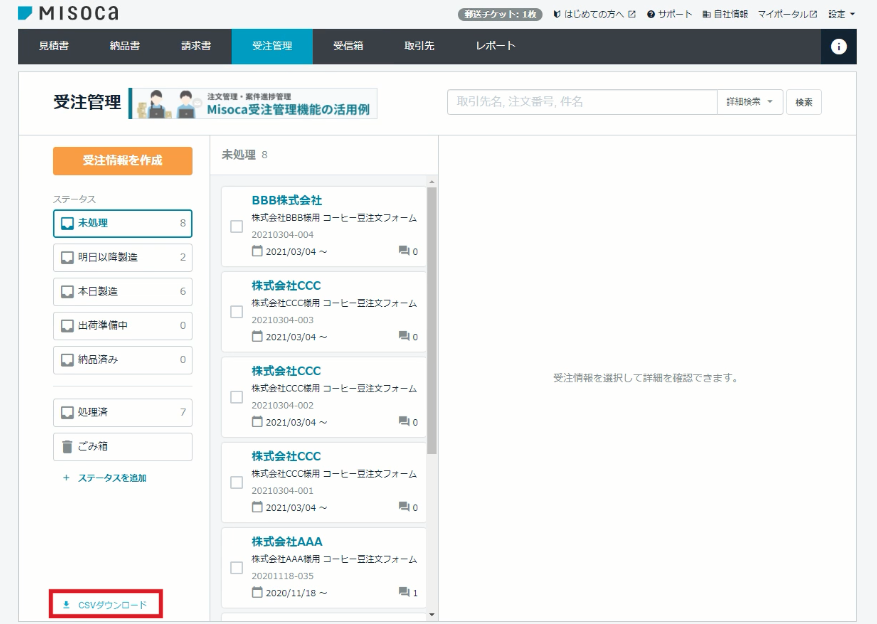Go to the 見積書 tab
Screen dimensions: 877x624
[54, 46]
